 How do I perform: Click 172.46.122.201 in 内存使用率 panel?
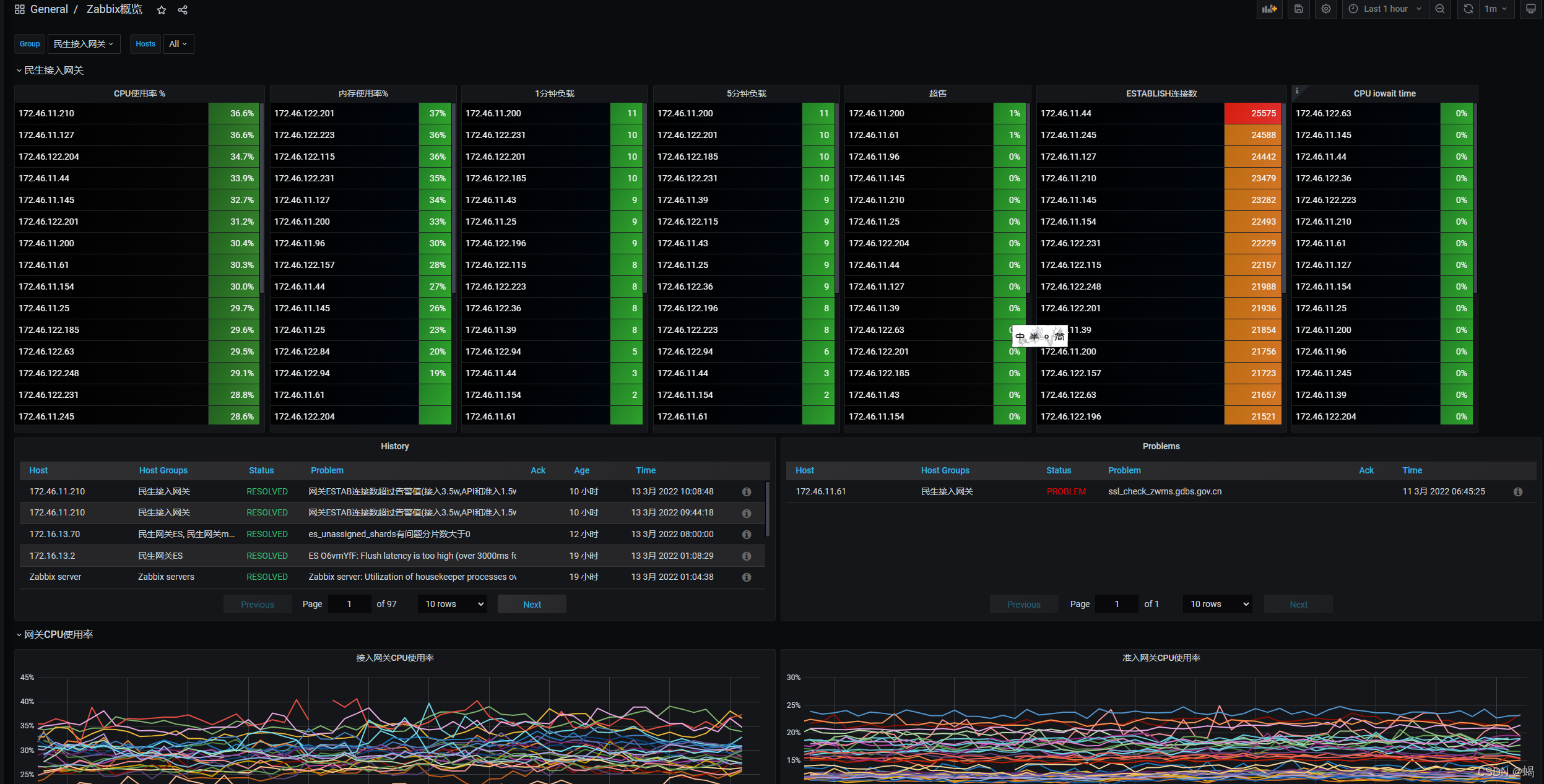point(305,114)
